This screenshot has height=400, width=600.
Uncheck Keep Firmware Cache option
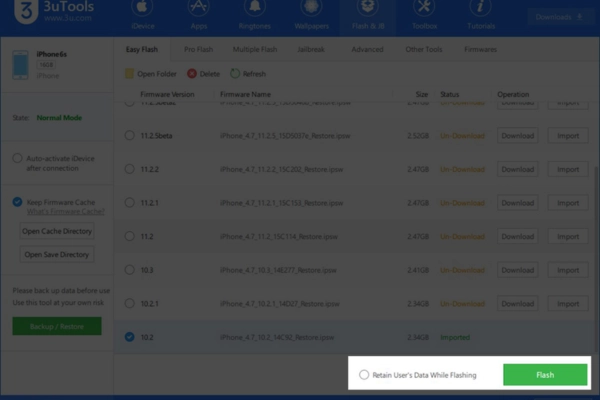point(18,201)
